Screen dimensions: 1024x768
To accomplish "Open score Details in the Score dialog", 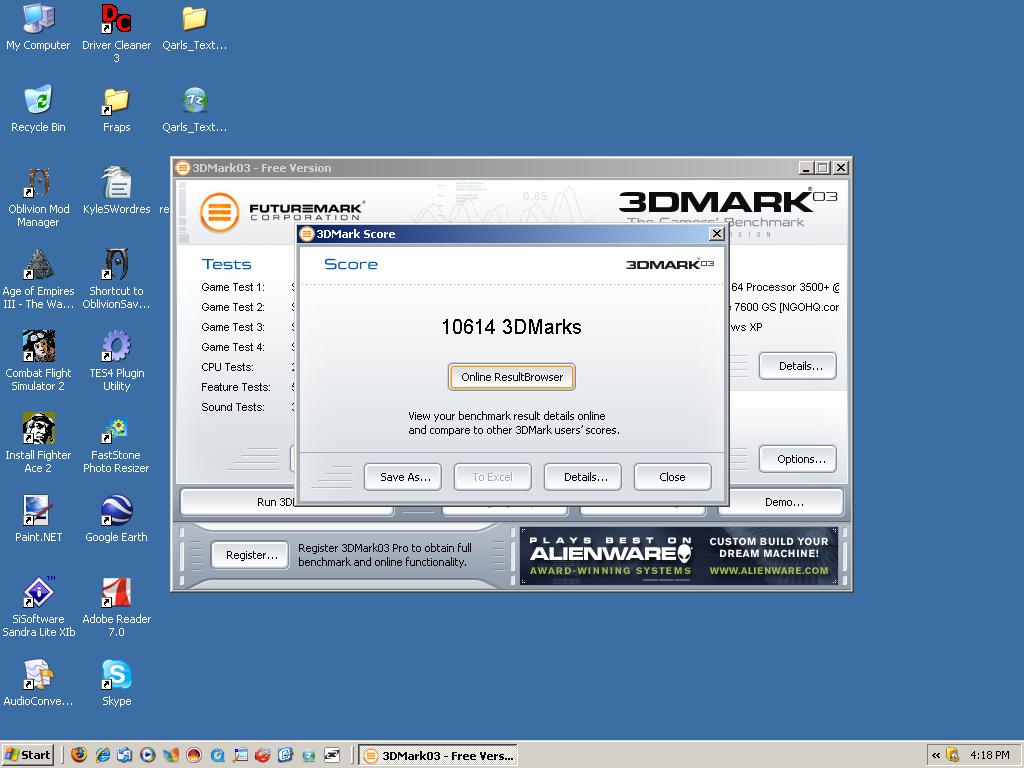I will point(583,477).
